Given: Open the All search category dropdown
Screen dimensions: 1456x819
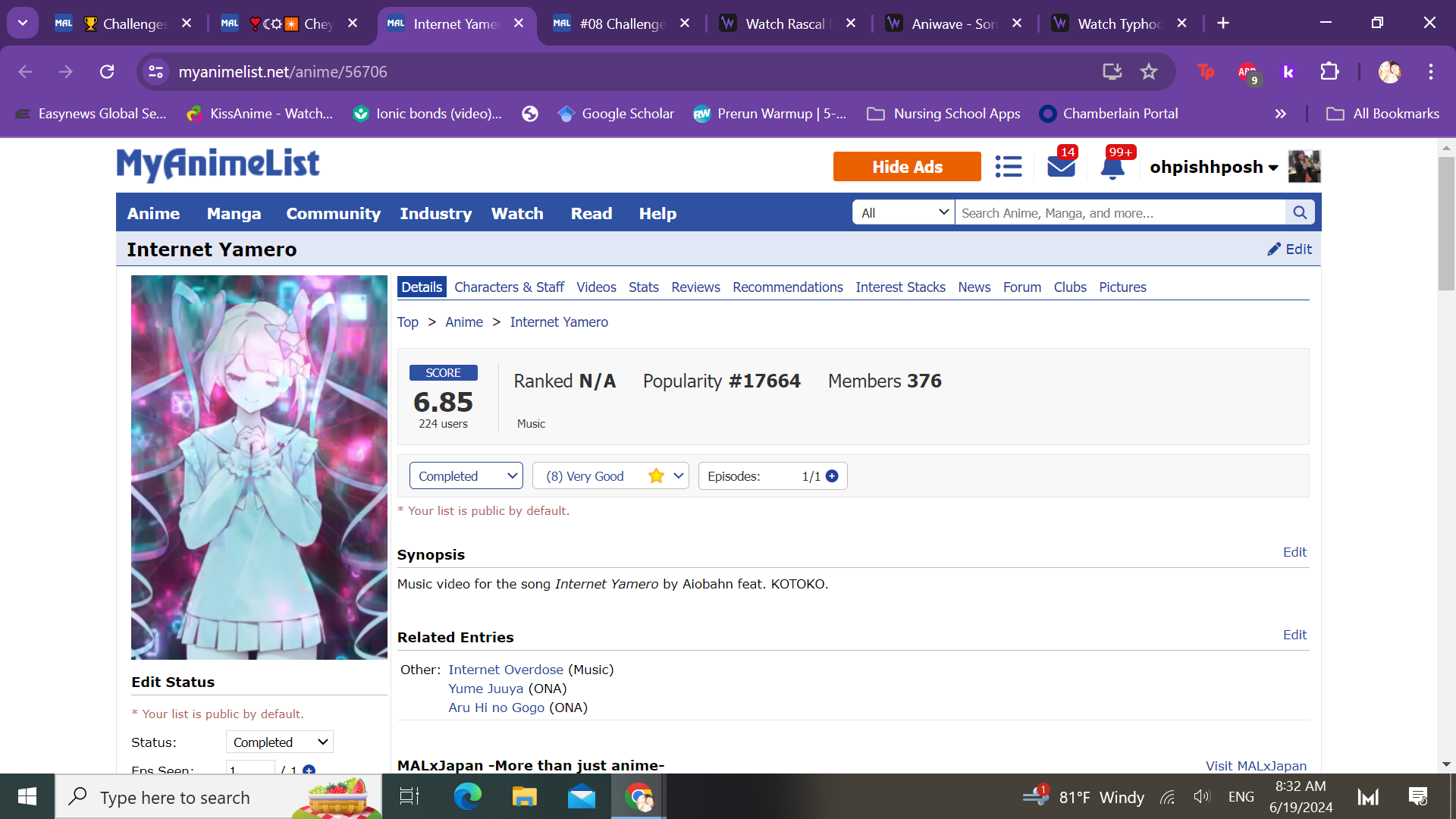Looking at the screenshot, I should (x=904, y=213).
